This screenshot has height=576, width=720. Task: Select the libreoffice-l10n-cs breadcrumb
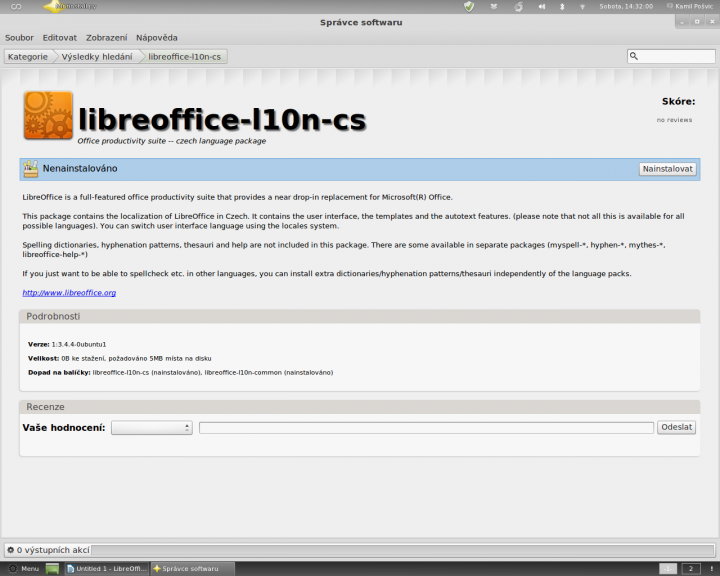pyautogui.click(x=185, y=56)
